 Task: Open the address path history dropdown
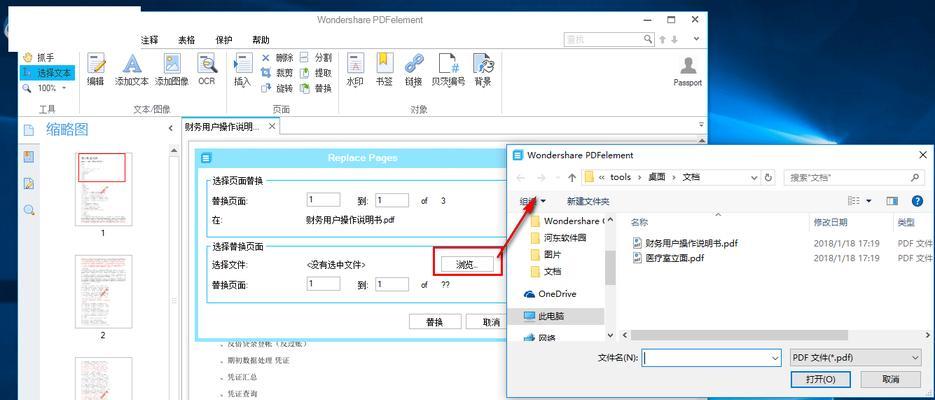coord(754,178)
